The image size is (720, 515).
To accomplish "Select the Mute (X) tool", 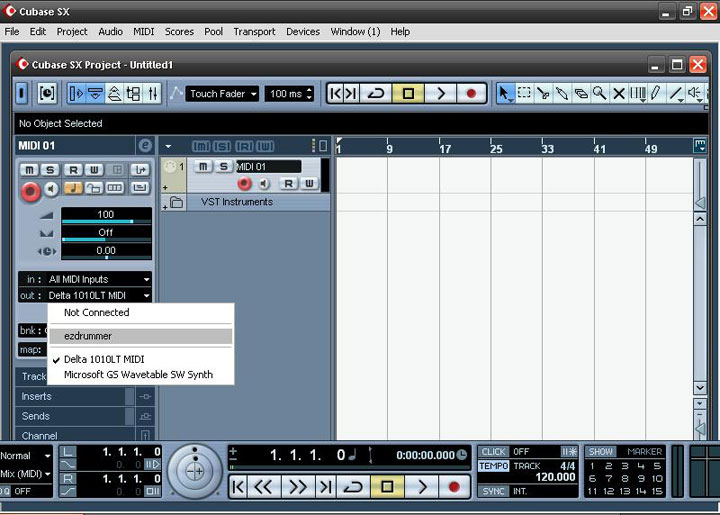I will (x=618, y=93).
